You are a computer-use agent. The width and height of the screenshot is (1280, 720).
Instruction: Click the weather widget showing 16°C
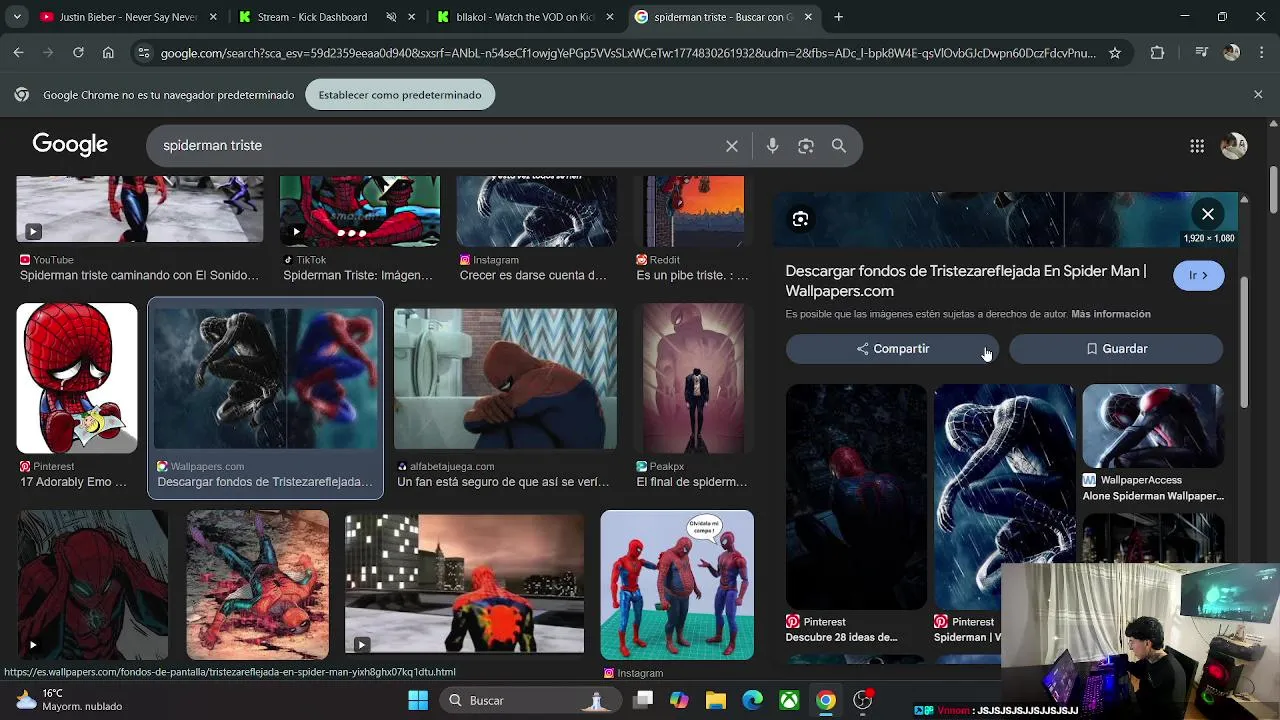tap(70, 700)
